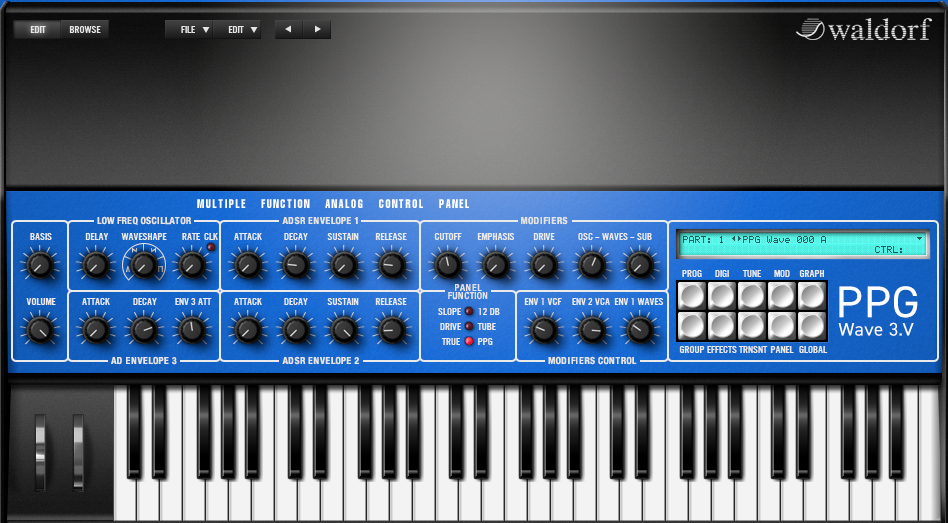
Task: Click the ADSR Envelope 1 DECAY knob
Action: coord(296,265)
